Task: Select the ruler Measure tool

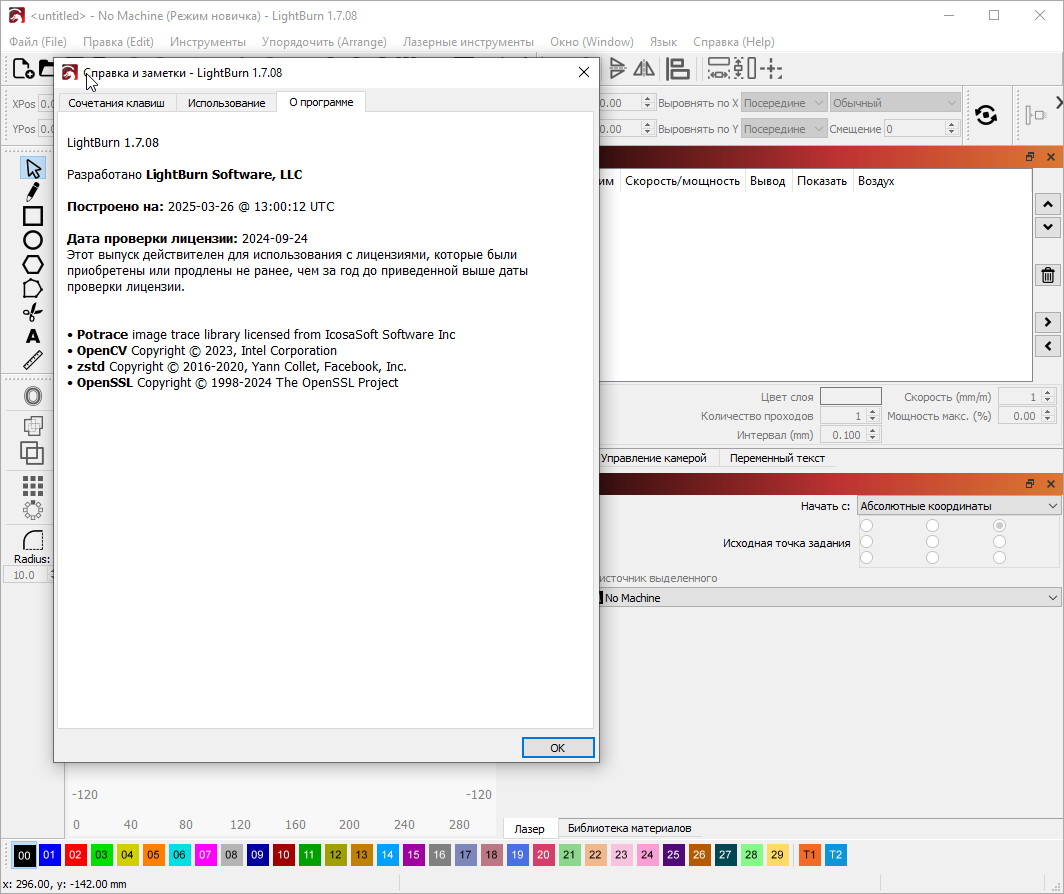Action: (33, 360)
